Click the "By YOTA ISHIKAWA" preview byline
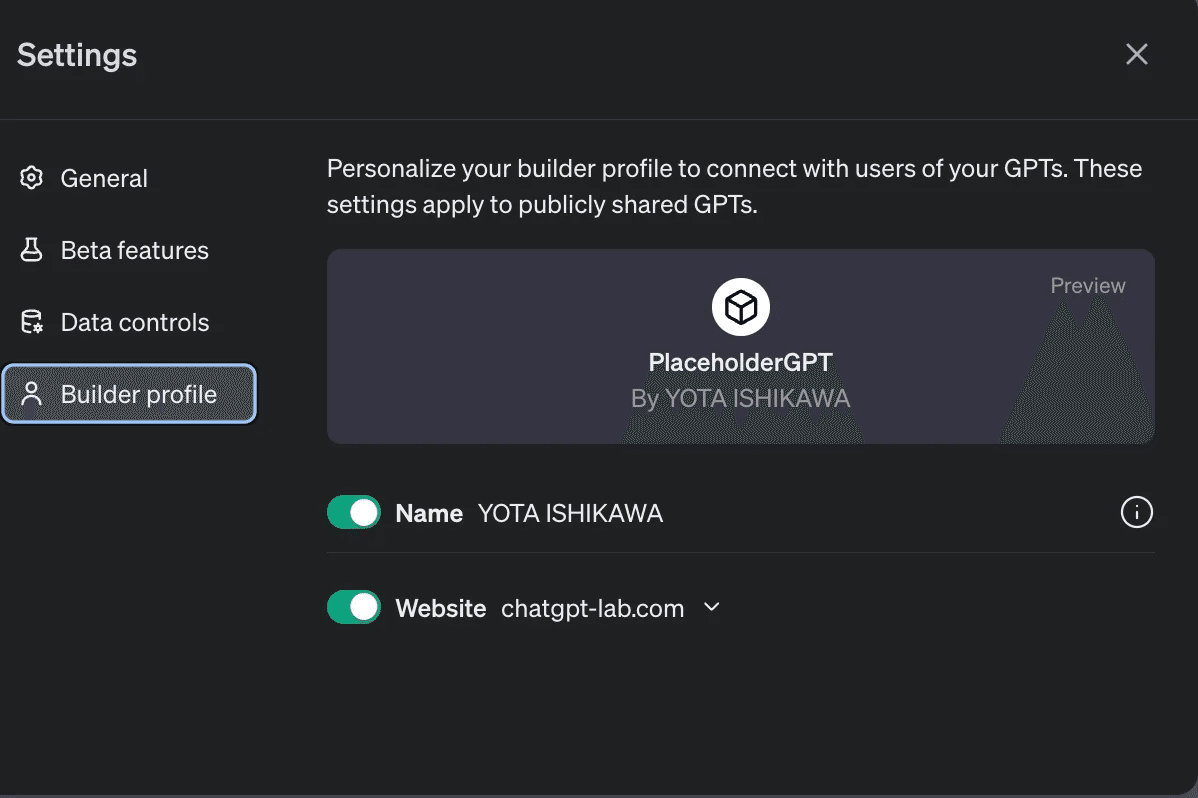Screen dimensions: 1198x798 pos(740,398)
